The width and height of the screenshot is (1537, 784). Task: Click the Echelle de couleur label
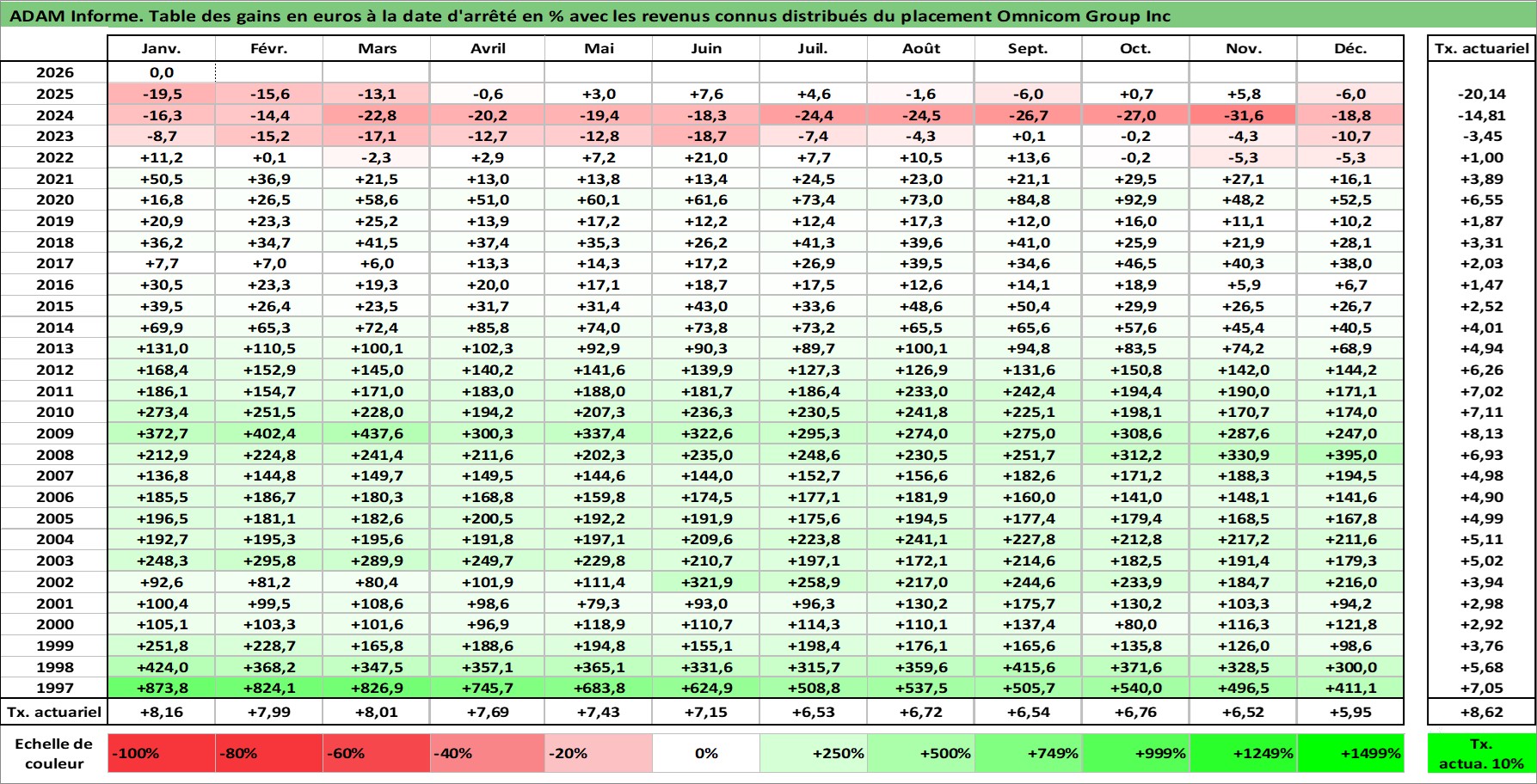tap(54, 753)
